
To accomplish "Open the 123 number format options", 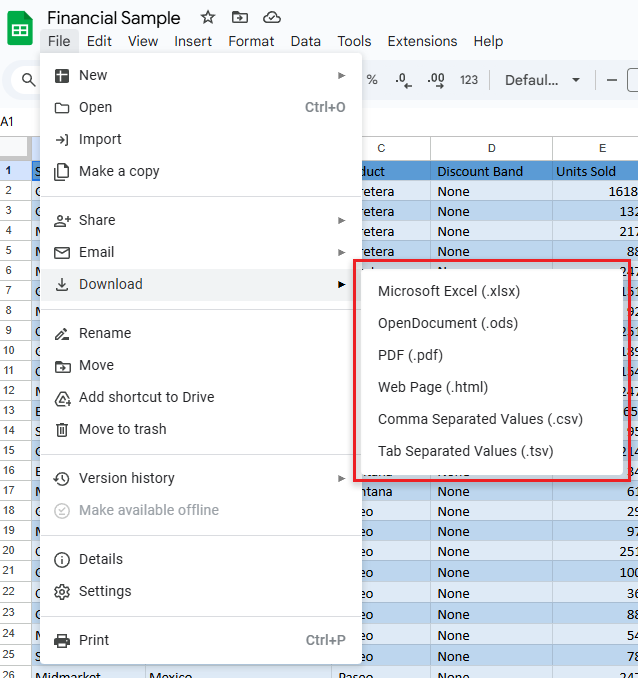I will [x=469, y=80].
